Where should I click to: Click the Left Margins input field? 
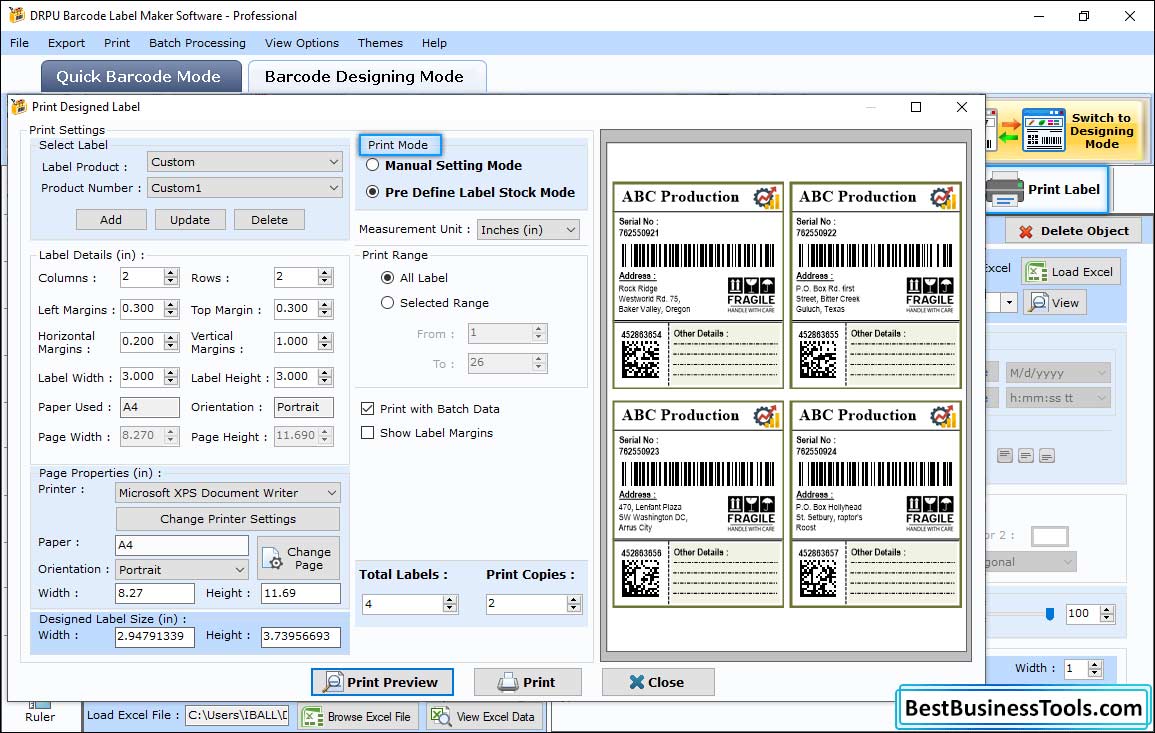(x=142, y=309)
